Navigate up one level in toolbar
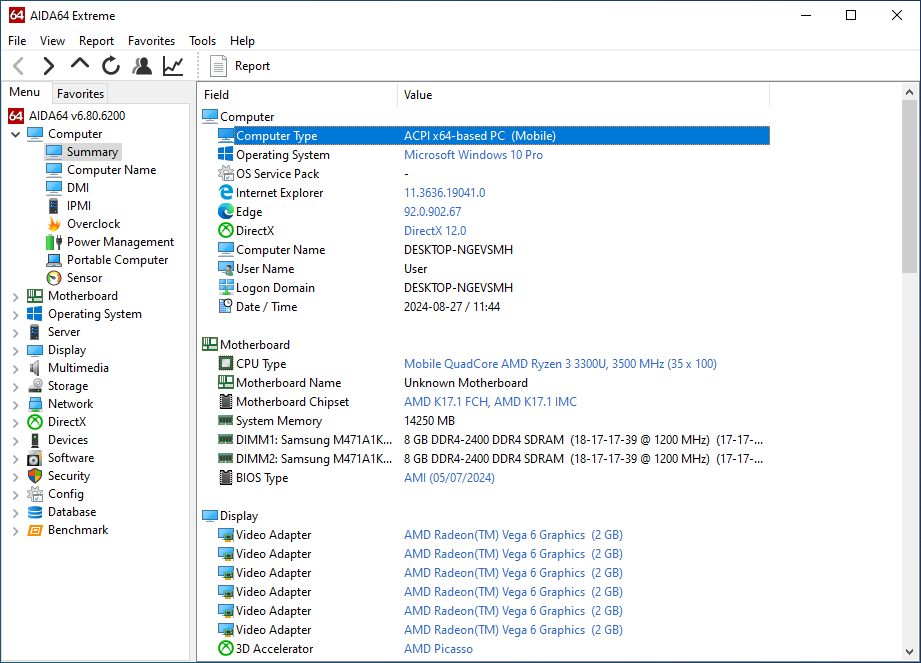Viewport: 921px width, 663px height. point(80,64)
